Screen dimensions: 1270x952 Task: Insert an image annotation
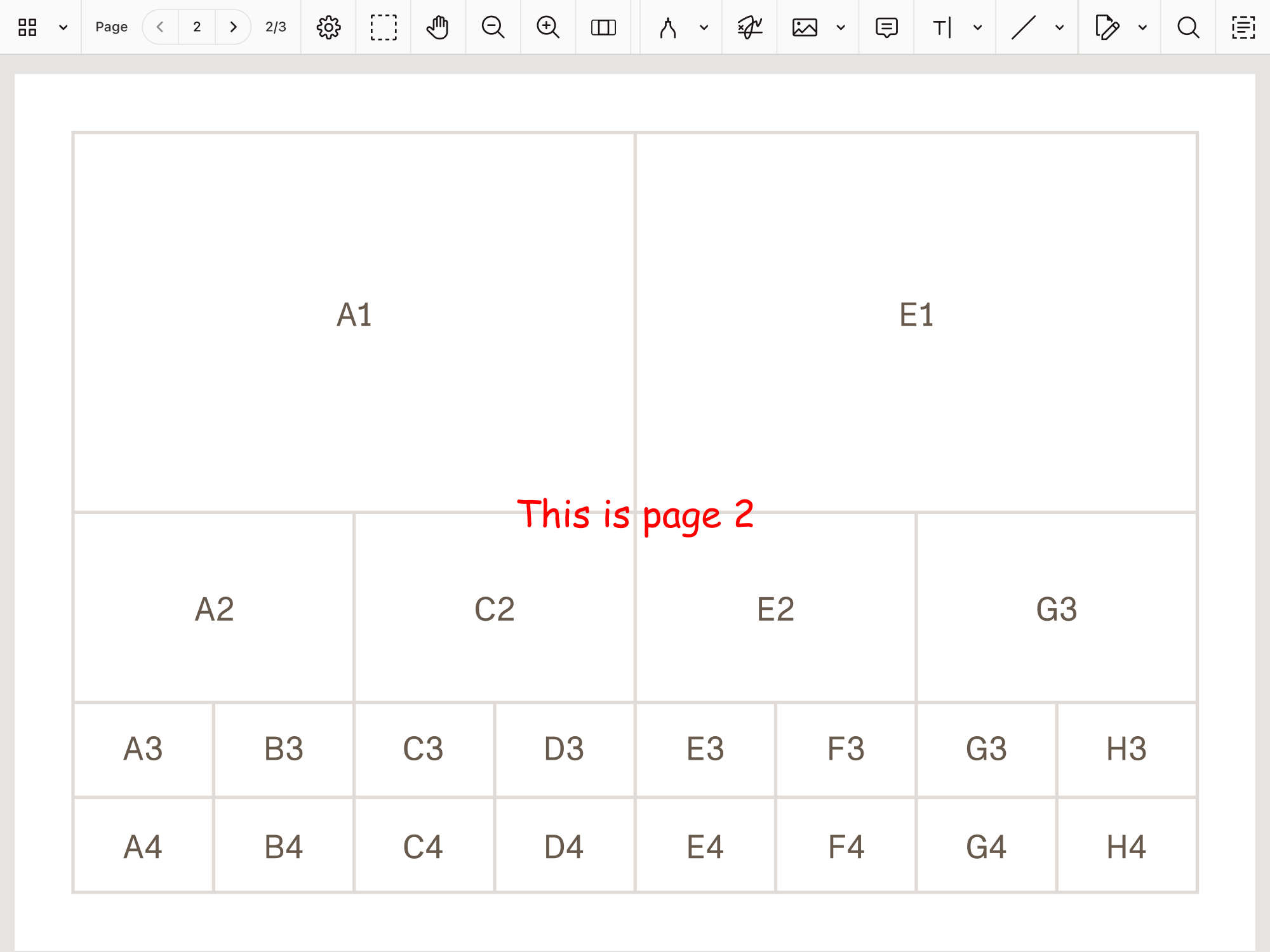805,27
